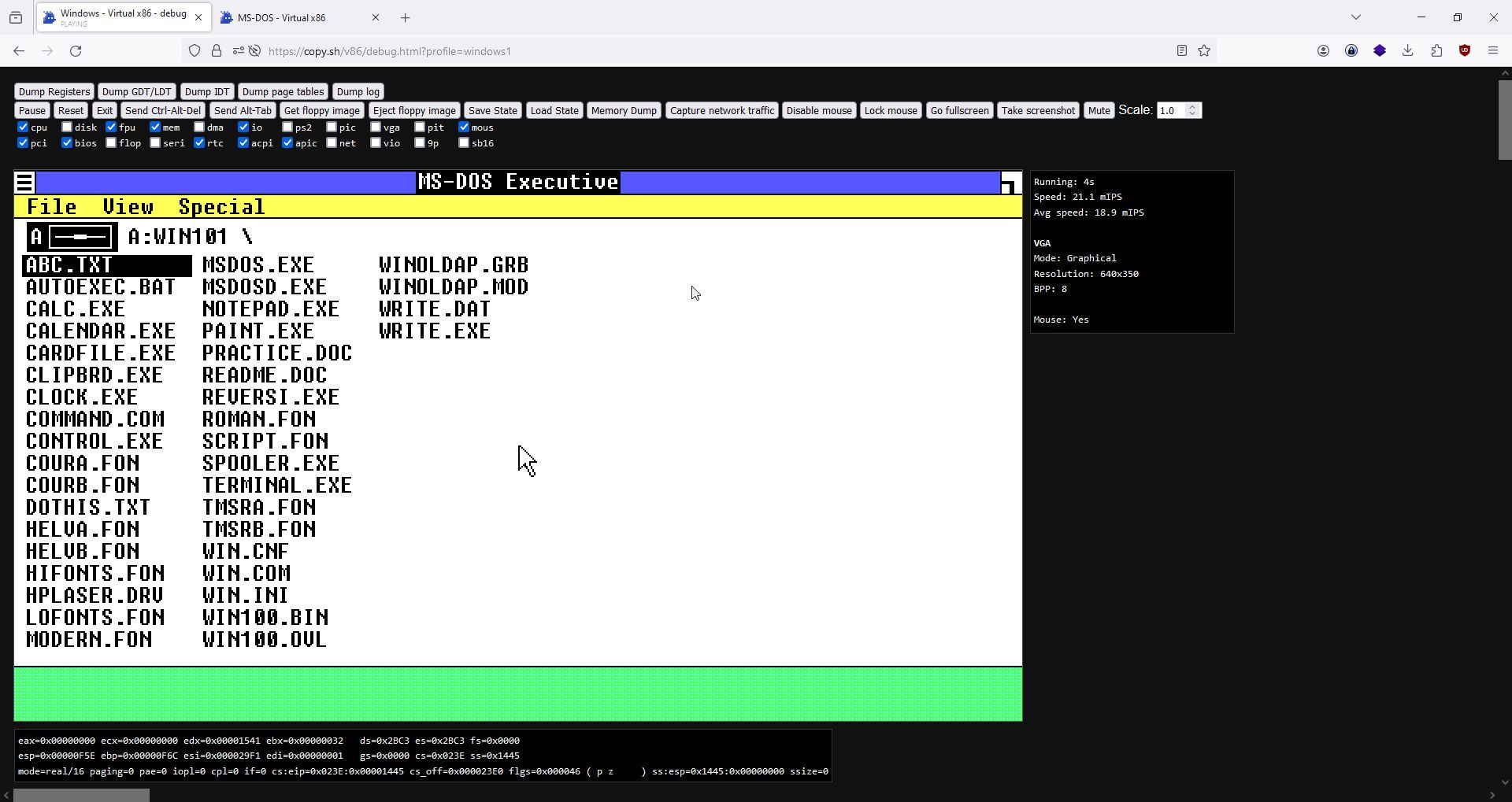The height and width of the screenshot is (802, 1512).
Task: Open the Special menu
Action: tap(221, 208)
